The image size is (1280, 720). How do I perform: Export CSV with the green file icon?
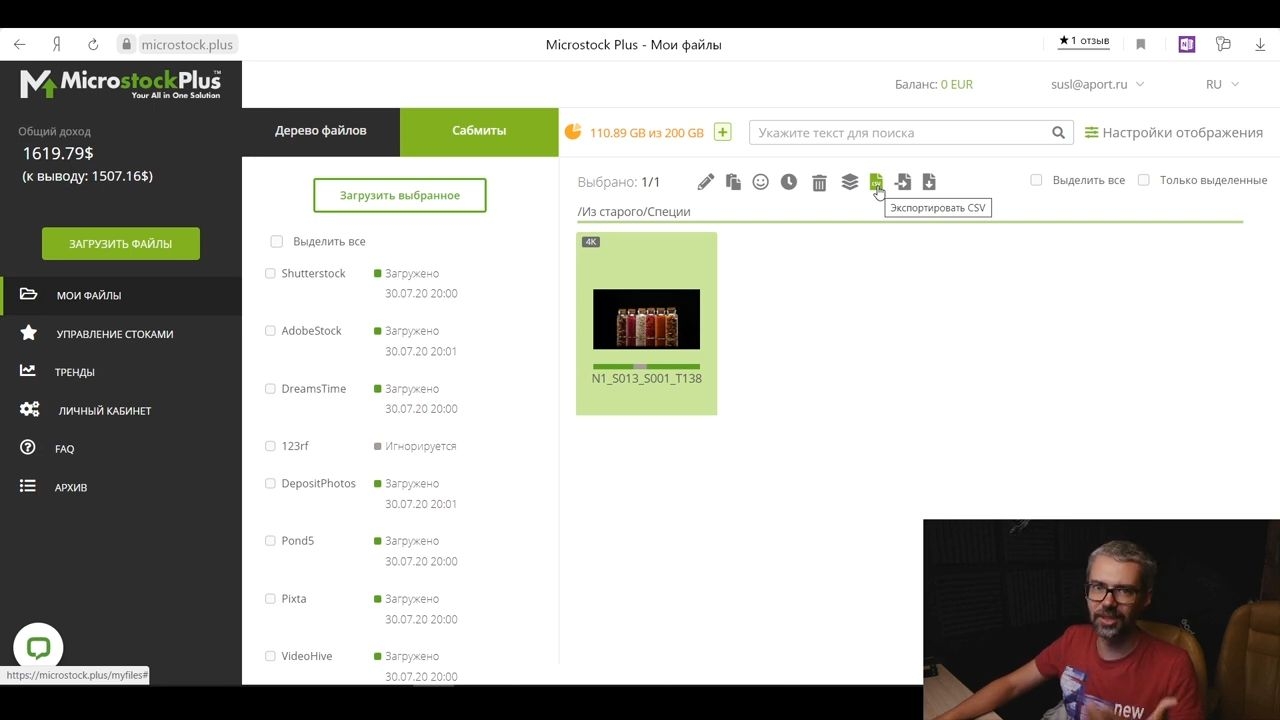876,182
